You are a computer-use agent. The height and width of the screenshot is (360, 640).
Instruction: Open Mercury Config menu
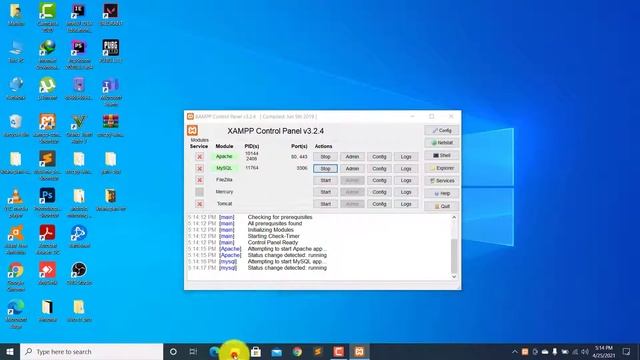pyautogui.click(x=379, y=192)
